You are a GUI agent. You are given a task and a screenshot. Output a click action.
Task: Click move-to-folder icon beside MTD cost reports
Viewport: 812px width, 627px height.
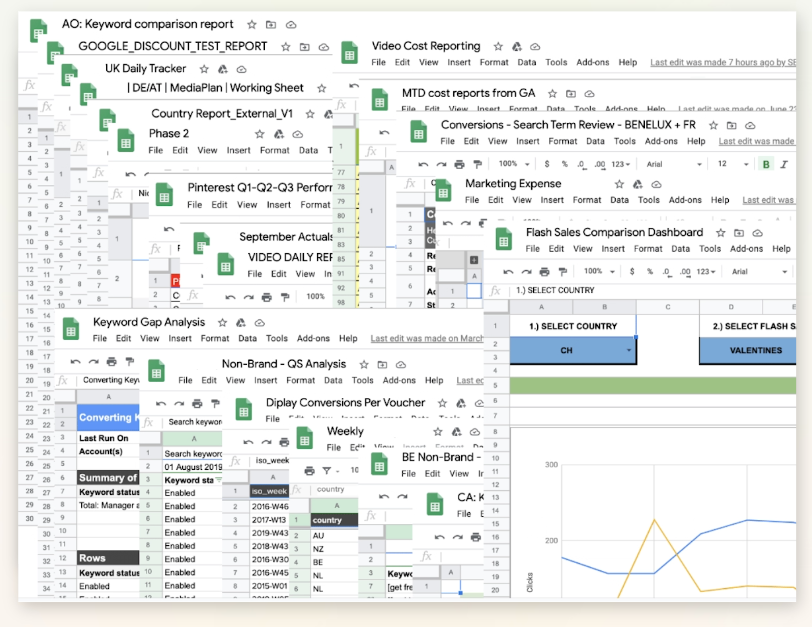pos(571,94)
